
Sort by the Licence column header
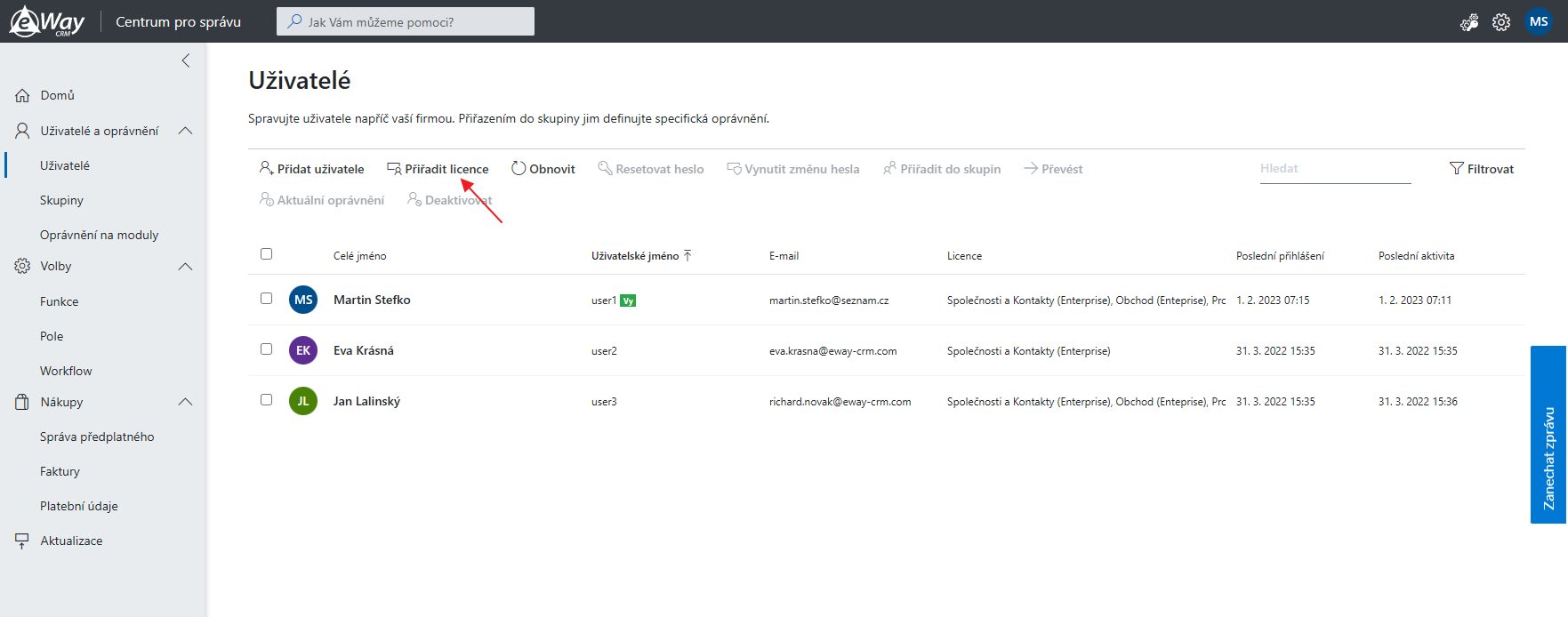click(964, 256)
